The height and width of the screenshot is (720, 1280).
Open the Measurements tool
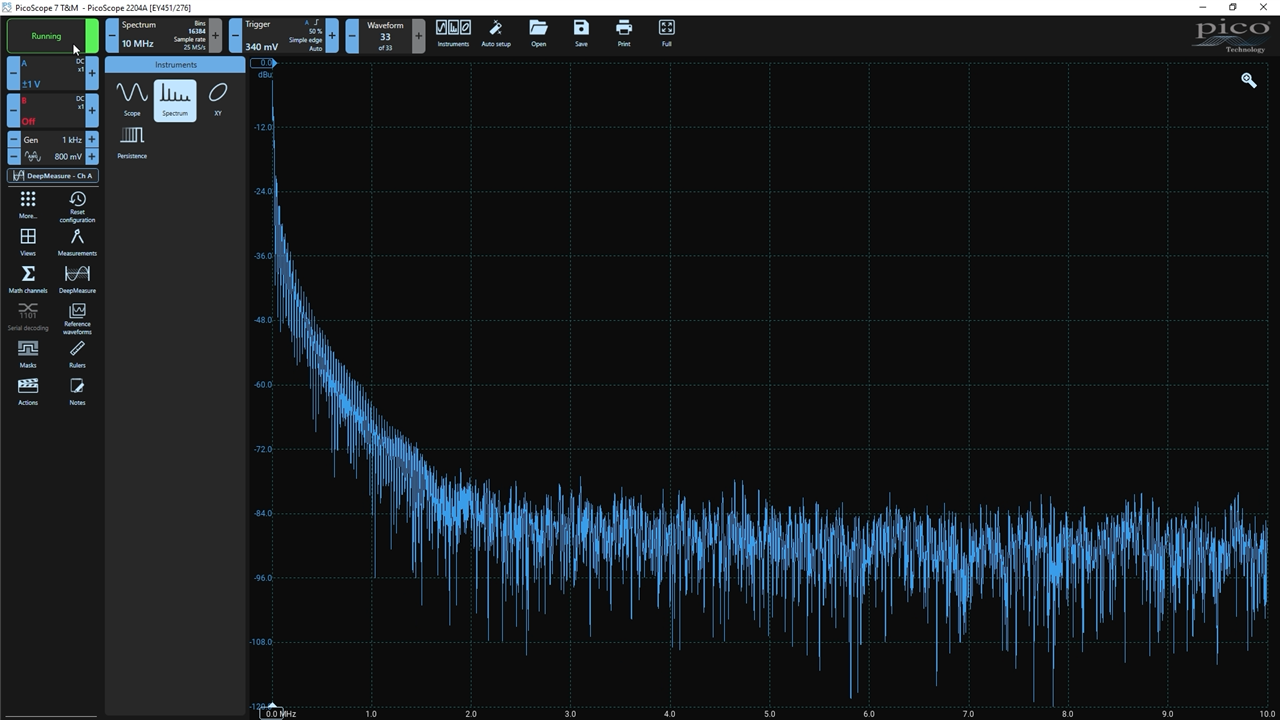[77, 242]
